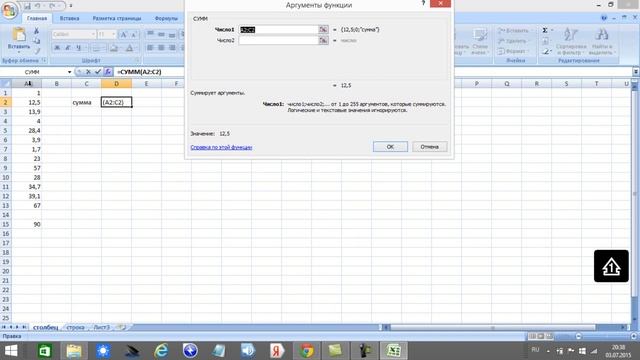Switch to the Вставка ribbon tab
The width and height of the screenshot is (640, 360).
click(x=69, y=18)
